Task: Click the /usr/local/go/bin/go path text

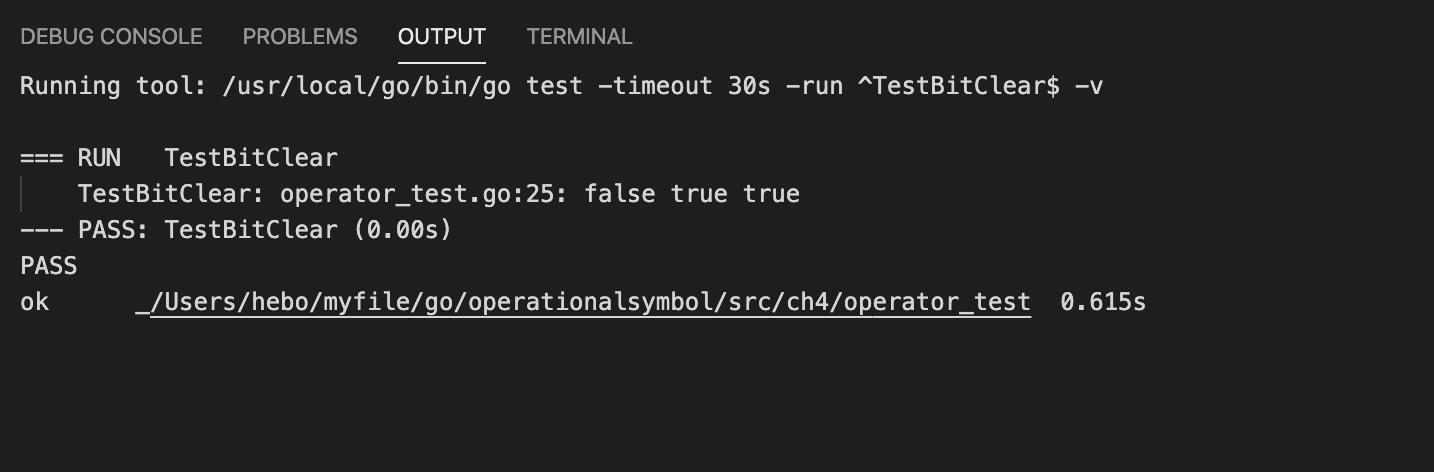Action: [366, 86]
